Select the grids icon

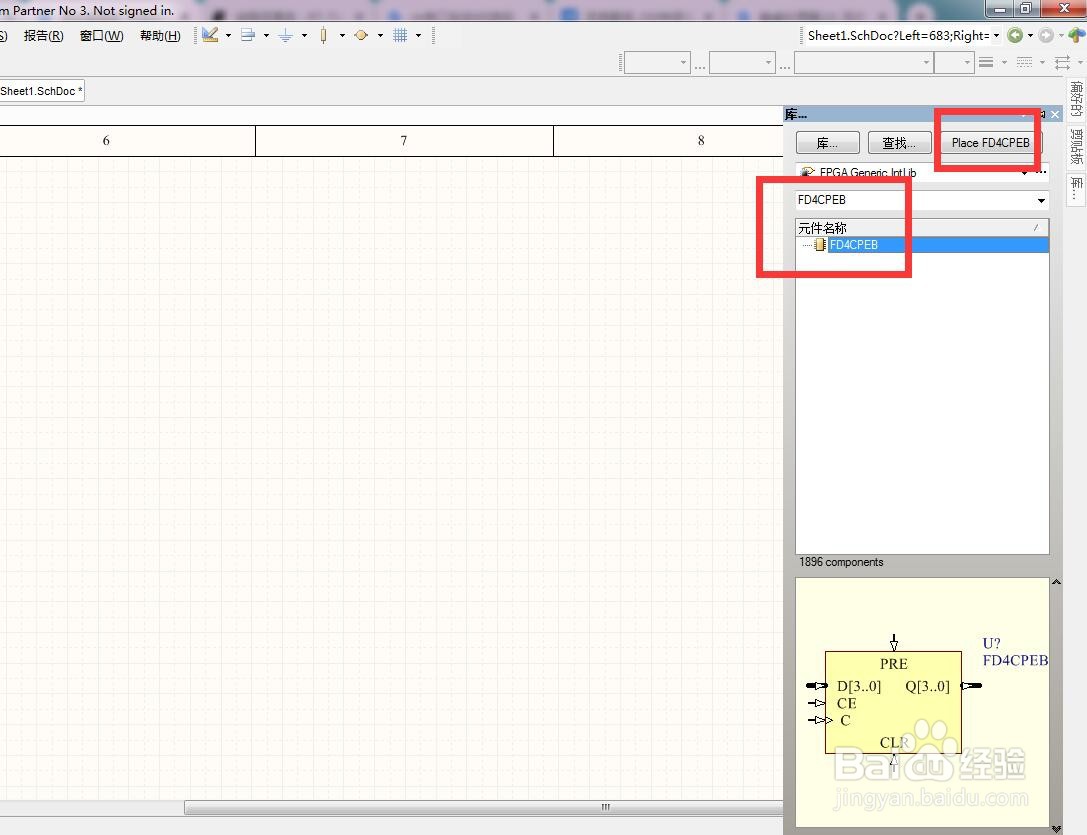tap(400, 35)
